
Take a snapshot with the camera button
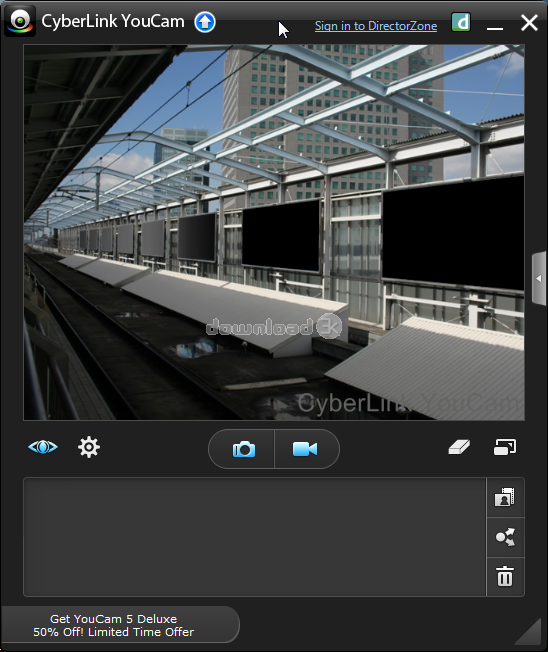(243, 449)
